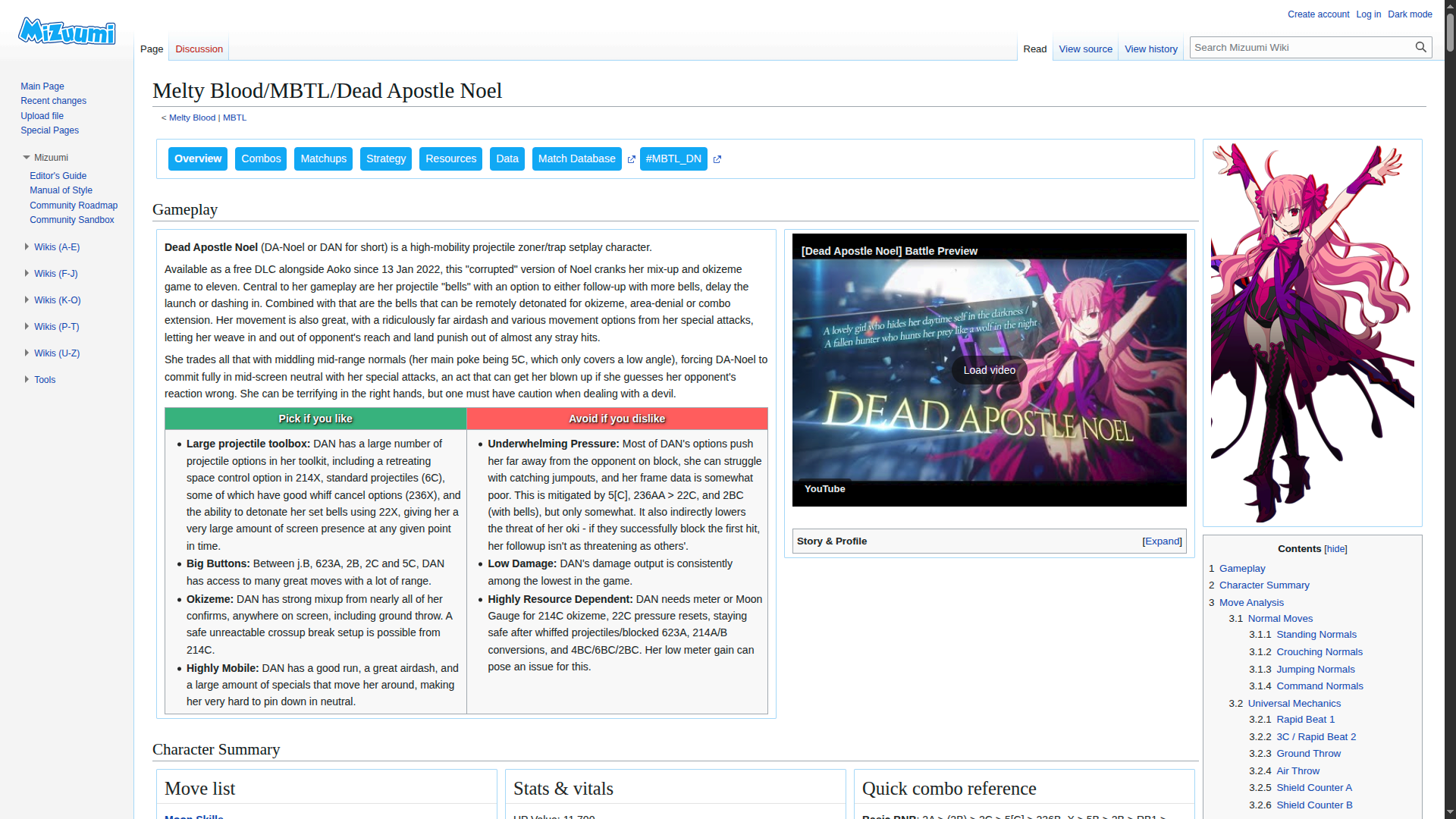This screenshot has height=819, width=1456.
Task: Switch to the Discussion tab
Action: click(x=199, y=49)
